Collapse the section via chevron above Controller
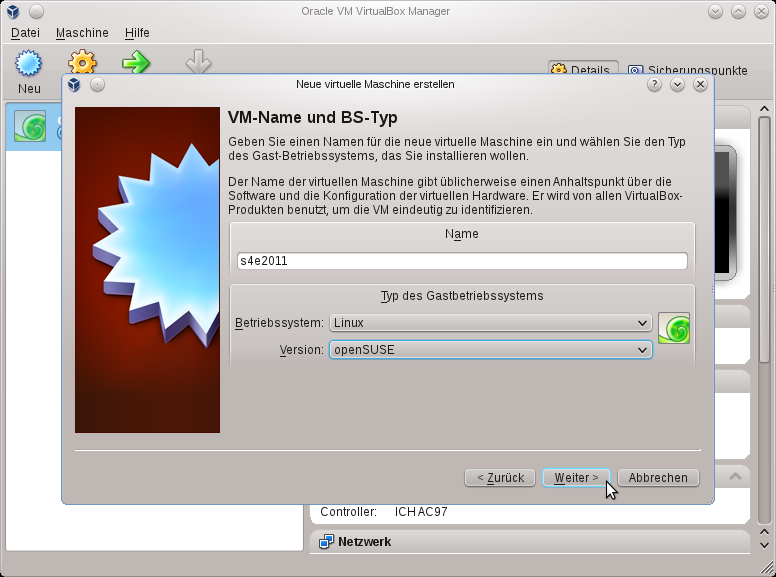 click(735, 477)
